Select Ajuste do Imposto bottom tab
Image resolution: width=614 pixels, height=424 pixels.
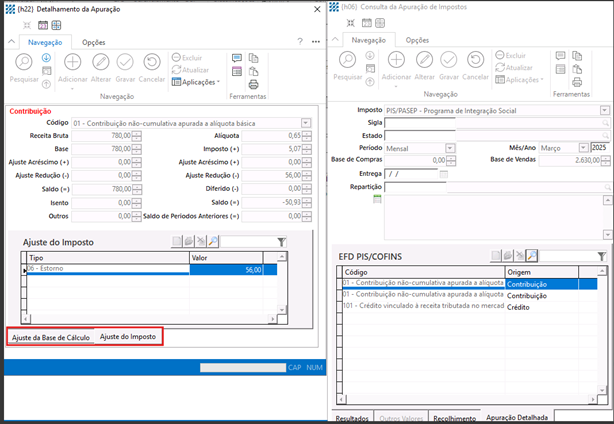tap(128, 337)
